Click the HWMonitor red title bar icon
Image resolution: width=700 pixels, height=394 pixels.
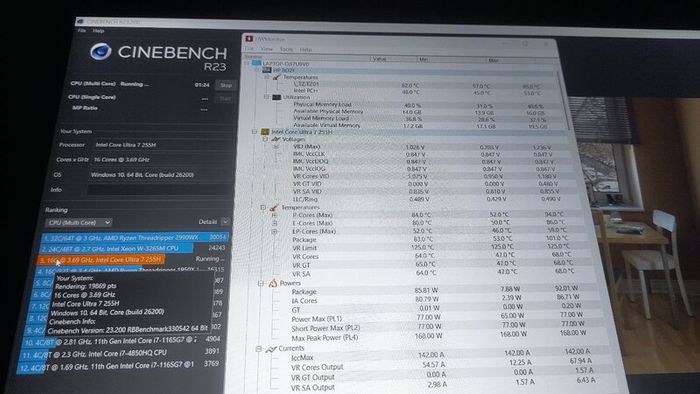click(x=249, y=39)
